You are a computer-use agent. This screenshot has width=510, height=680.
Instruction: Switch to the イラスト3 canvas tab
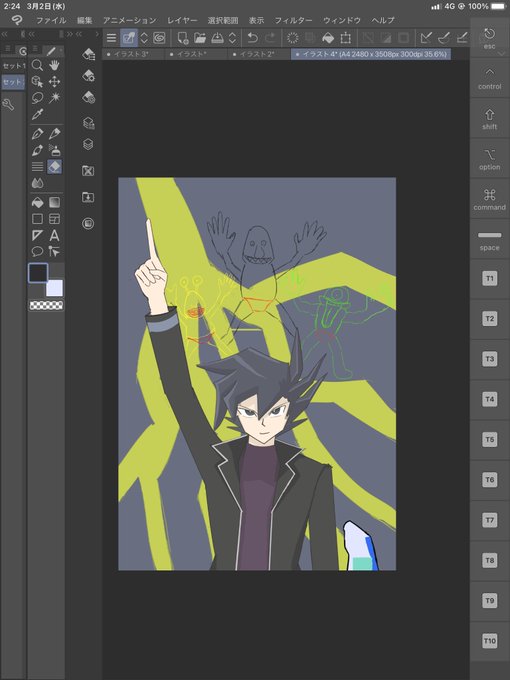133,54
